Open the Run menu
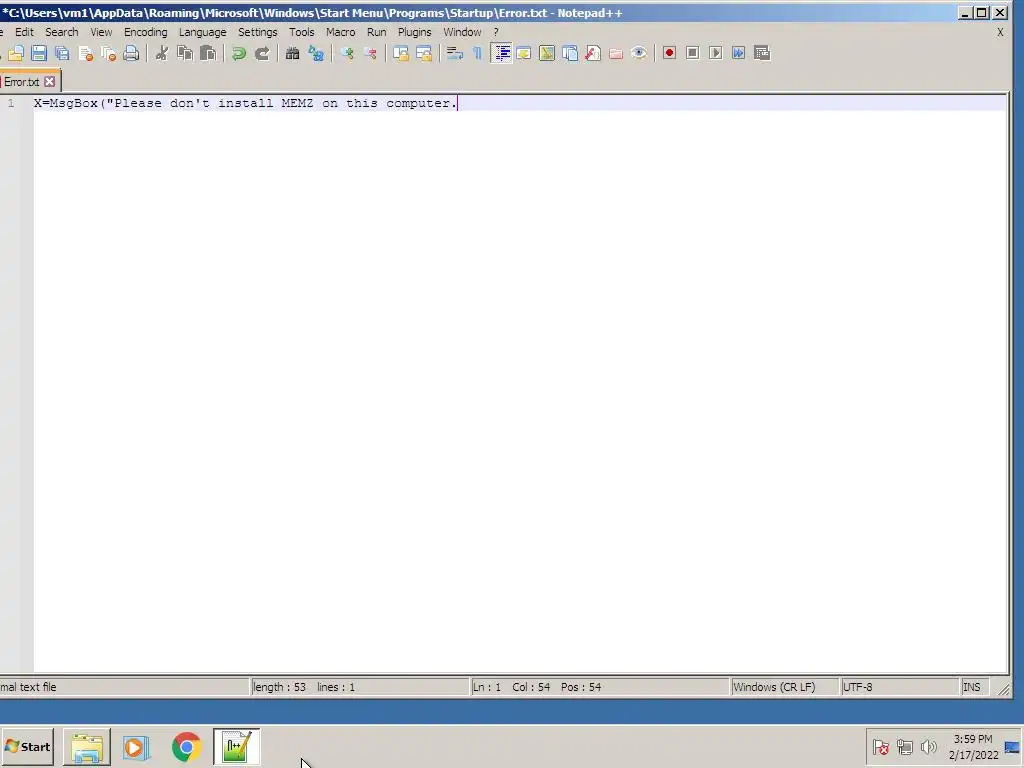1024x768 pixels. coord(376,32)
